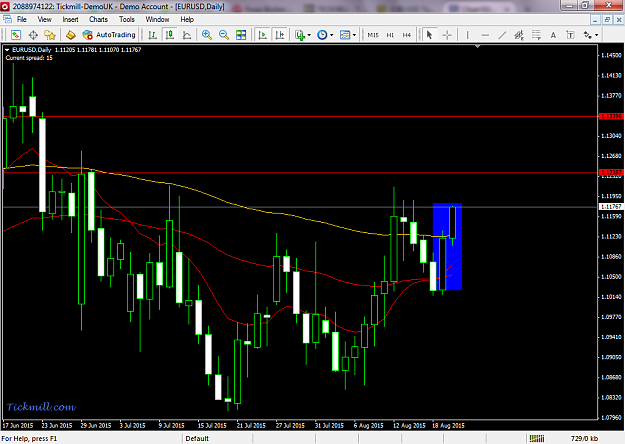Open the periodicity clock icon
The height and width of the screenshot is (444, 625).
coord(322,35)
